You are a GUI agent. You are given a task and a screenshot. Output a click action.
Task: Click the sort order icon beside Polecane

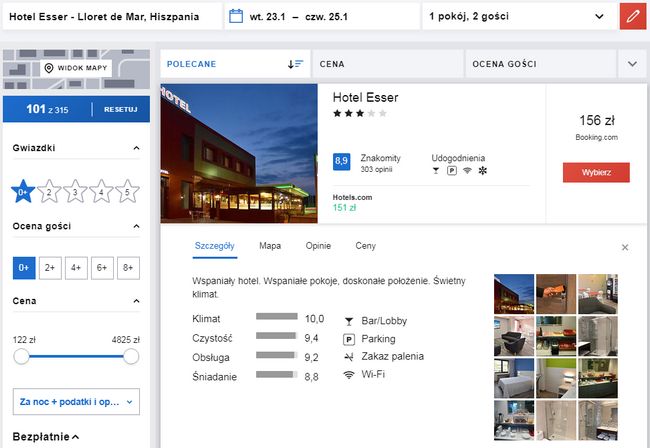(x=295, y=64)
